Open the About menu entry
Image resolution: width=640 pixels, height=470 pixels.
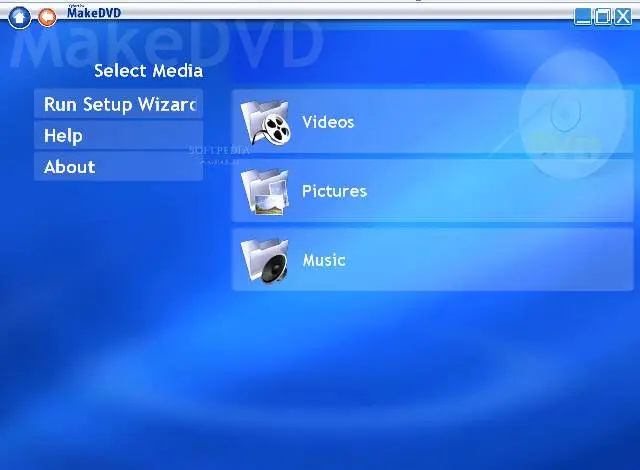[118, 167]
